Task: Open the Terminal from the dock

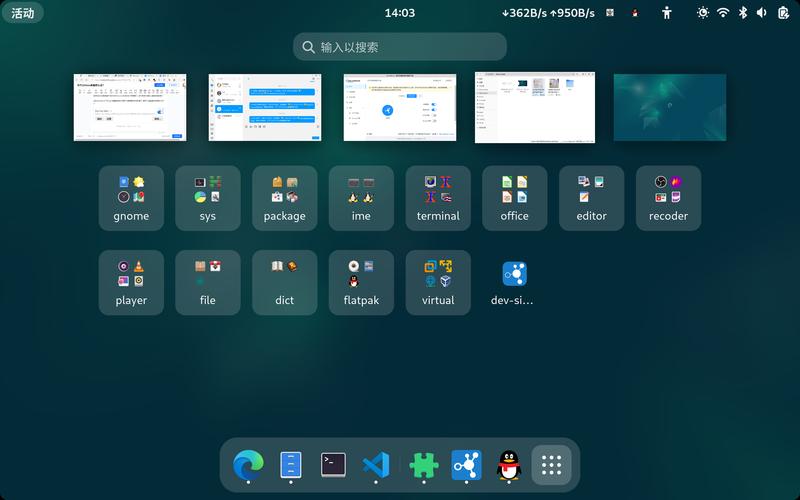Action: (x=333, y=465)
